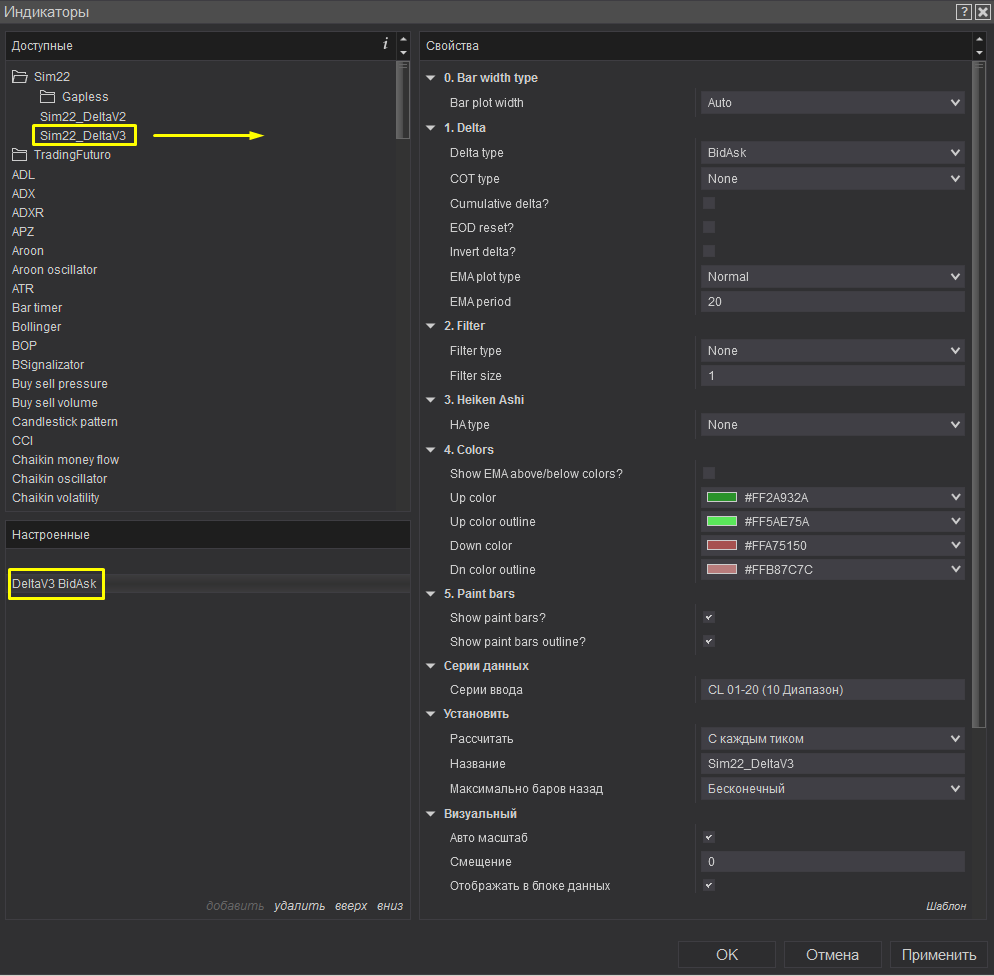The width and height of the screenshot is (994, 976).
Task: Open the Delta type dropdown
Action: (x=832, y=153)
